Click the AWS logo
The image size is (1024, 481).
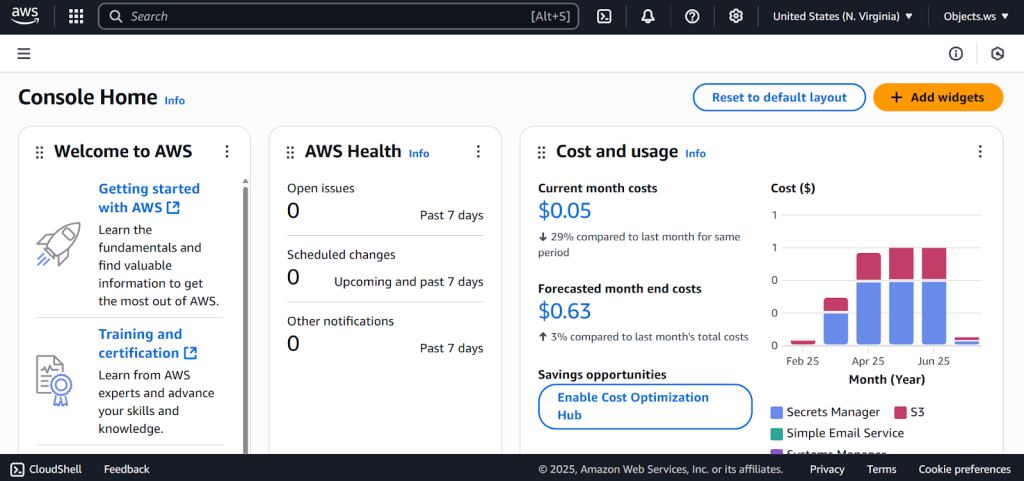[x=26, y=16]
